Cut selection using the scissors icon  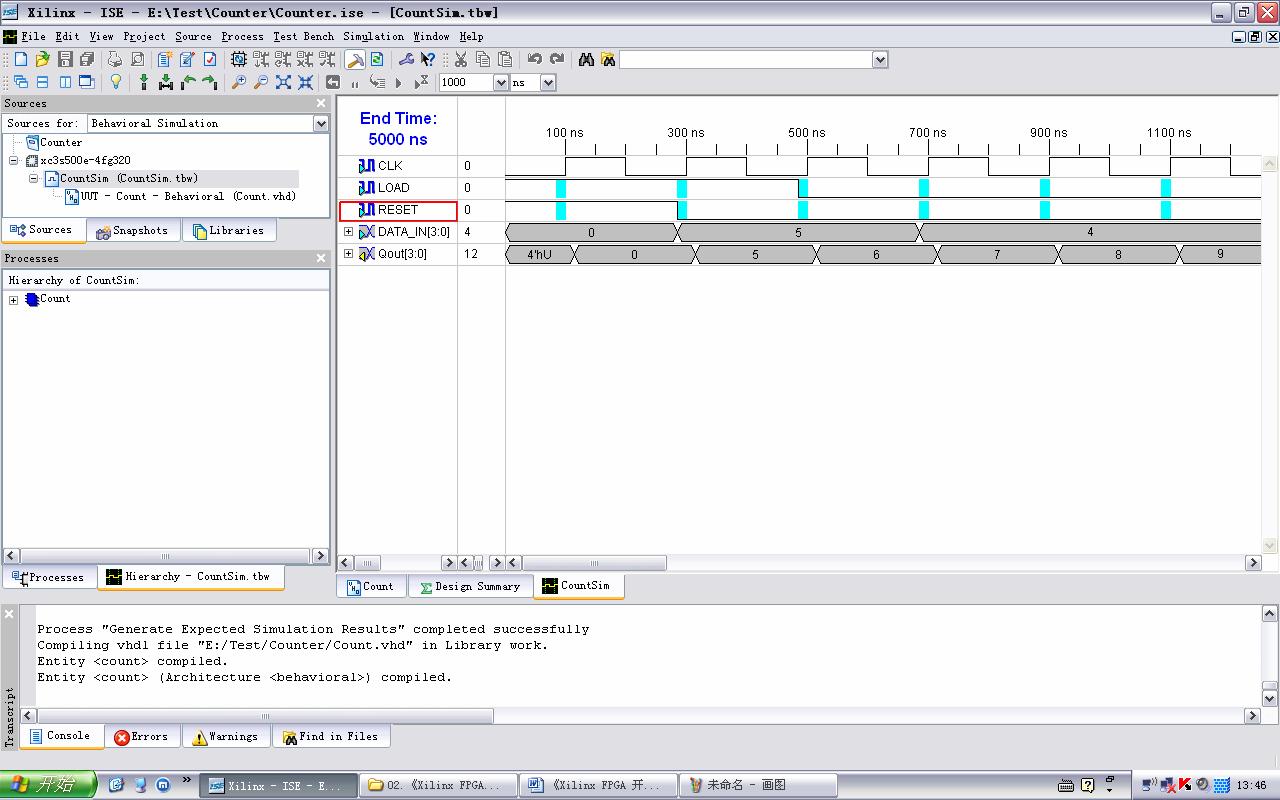[461, 60]
